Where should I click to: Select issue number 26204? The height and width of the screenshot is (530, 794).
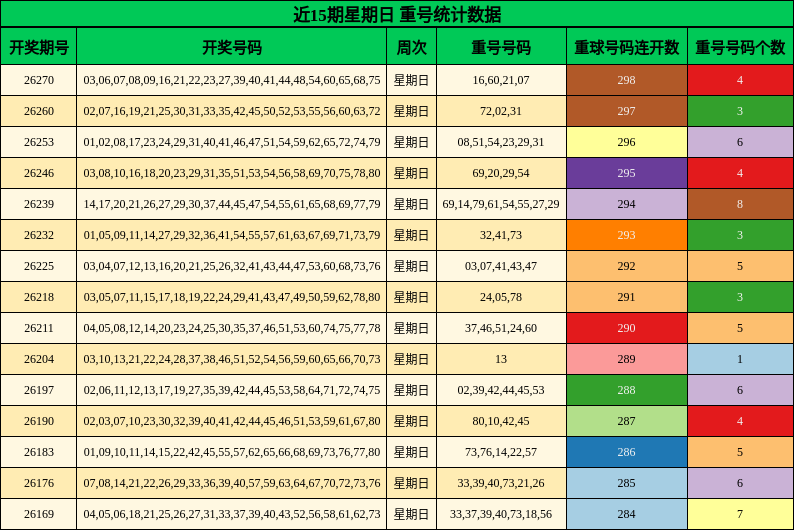tap(38, 359)
